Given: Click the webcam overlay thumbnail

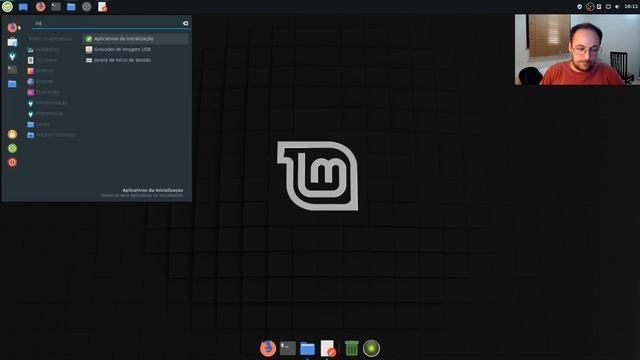Looking at the screenshot, I should (577, 49).
